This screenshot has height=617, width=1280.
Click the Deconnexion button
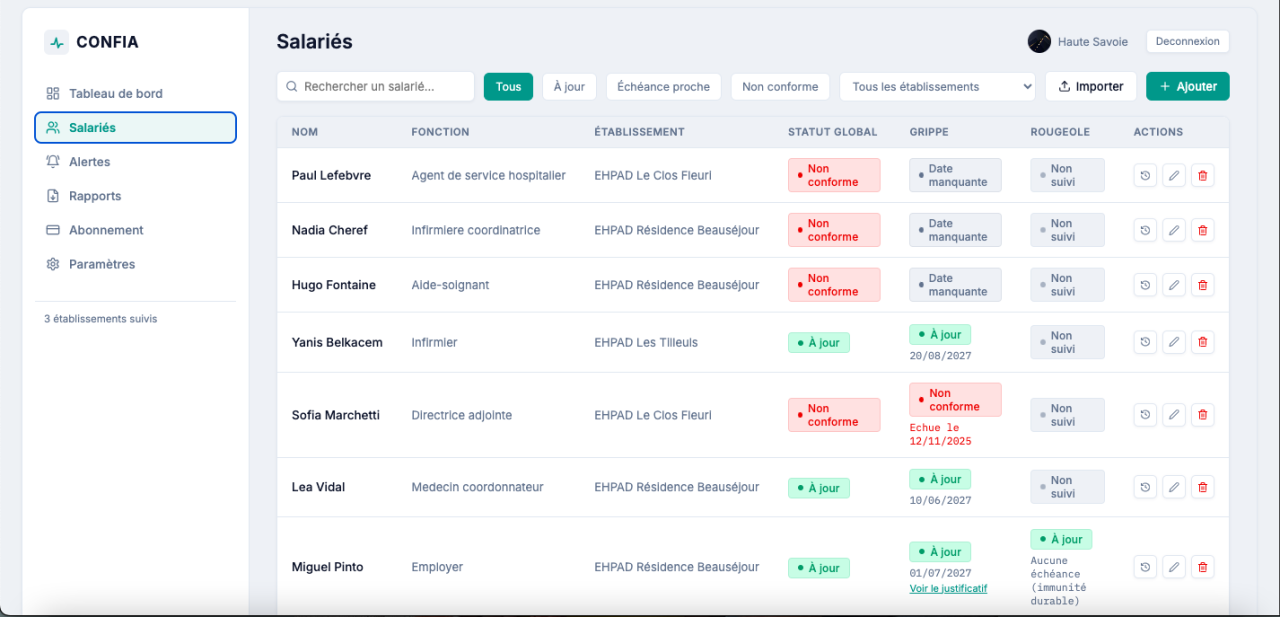click(1188, 42)
